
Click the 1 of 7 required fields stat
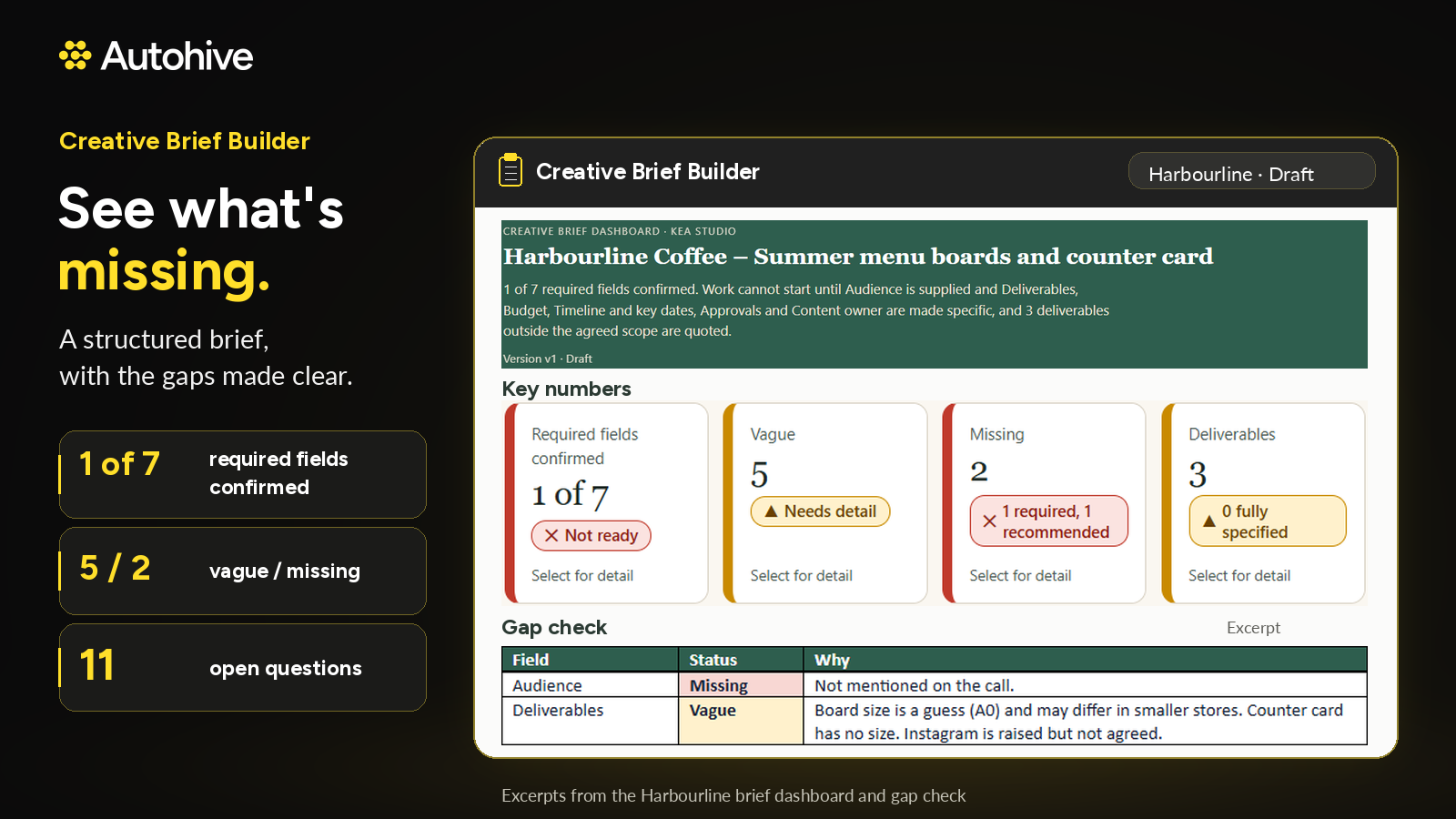(x=243, y=474)
